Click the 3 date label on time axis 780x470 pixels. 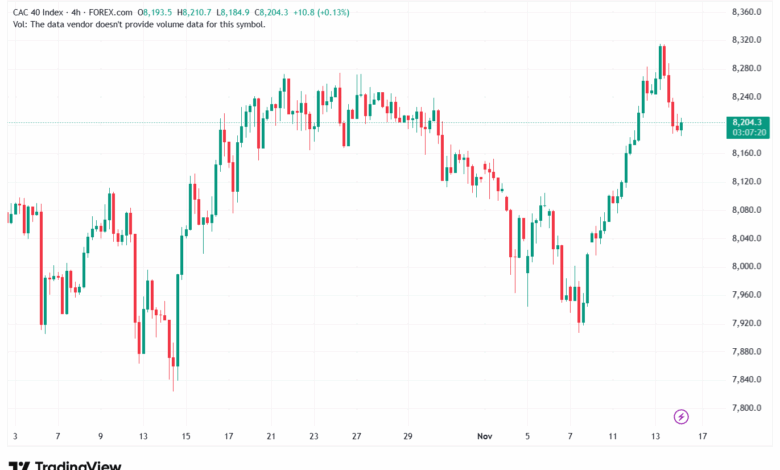(x=15, y=437)
